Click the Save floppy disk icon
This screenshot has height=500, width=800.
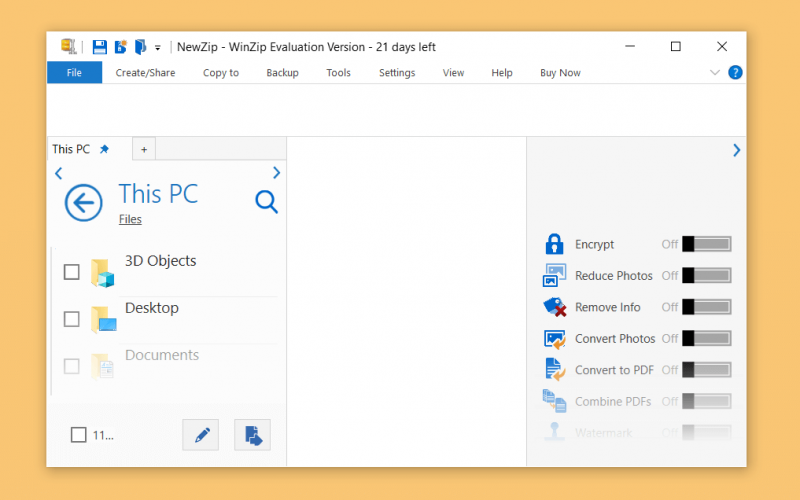(x=99, y=47)
